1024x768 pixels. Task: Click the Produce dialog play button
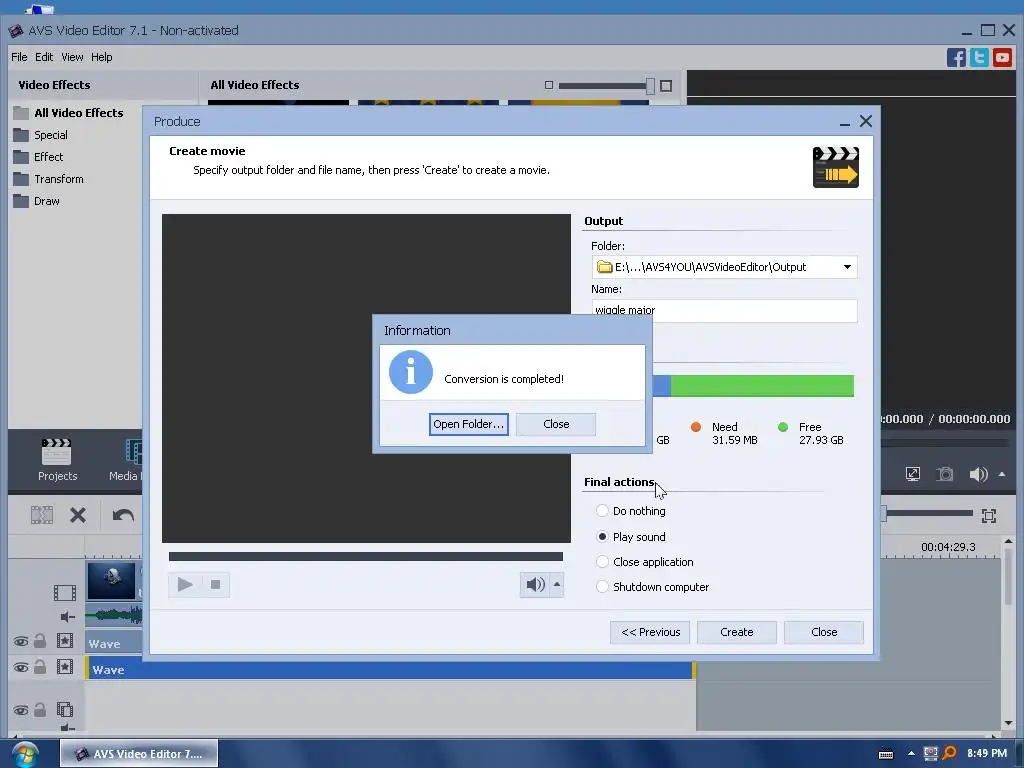tap(185, 584)
